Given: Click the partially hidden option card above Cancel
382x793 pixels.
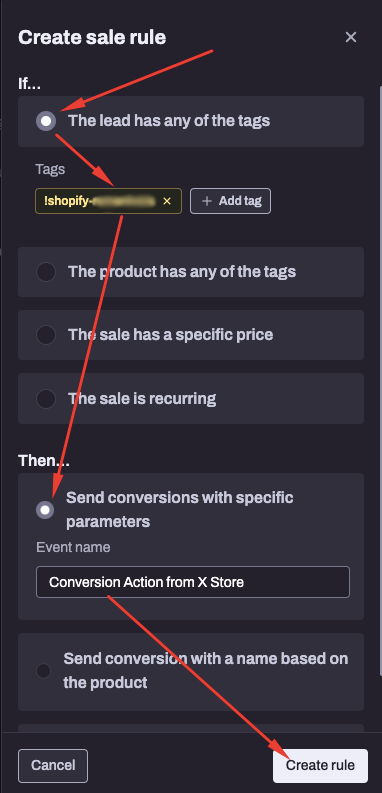Looking at the screenshot, I should coord(191,728).
